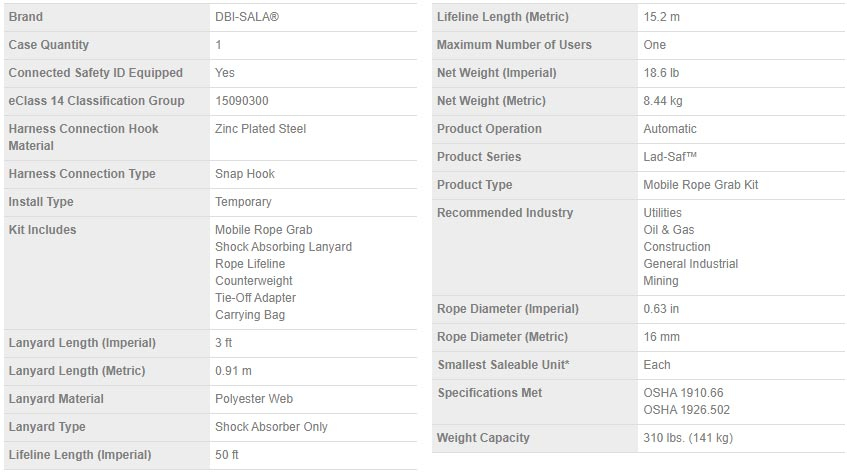The width and height of the screenshot is (847, 473).
Task: Click the 50 ft lifeline length value
Action: pyautogui.click(x=226, y=455)
